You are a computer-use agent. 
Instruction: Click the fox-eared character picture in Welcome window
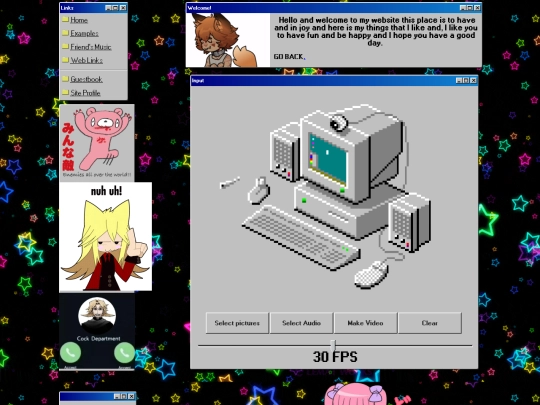[228, 40]
